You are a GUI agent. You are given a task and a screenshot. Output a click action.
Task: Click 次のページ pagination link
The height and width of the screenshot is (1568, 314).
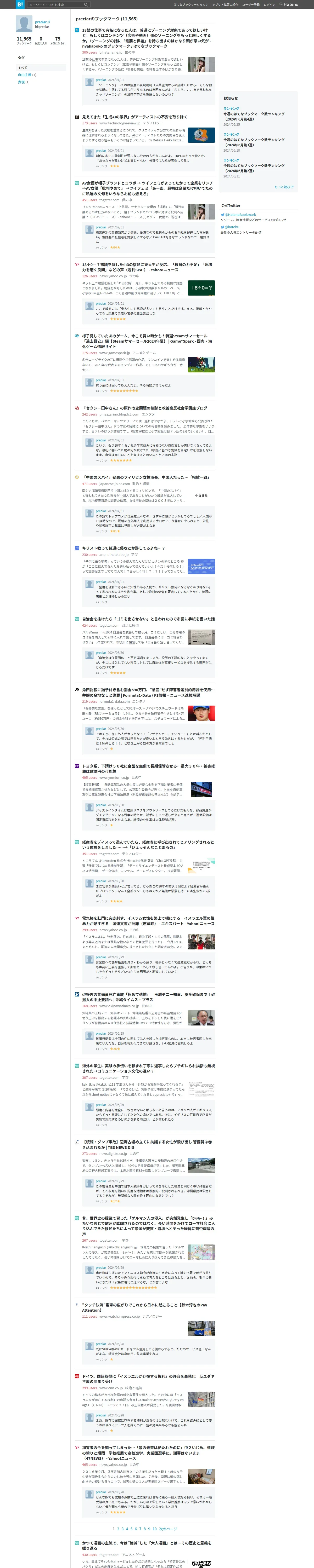tap(168, 1529)
